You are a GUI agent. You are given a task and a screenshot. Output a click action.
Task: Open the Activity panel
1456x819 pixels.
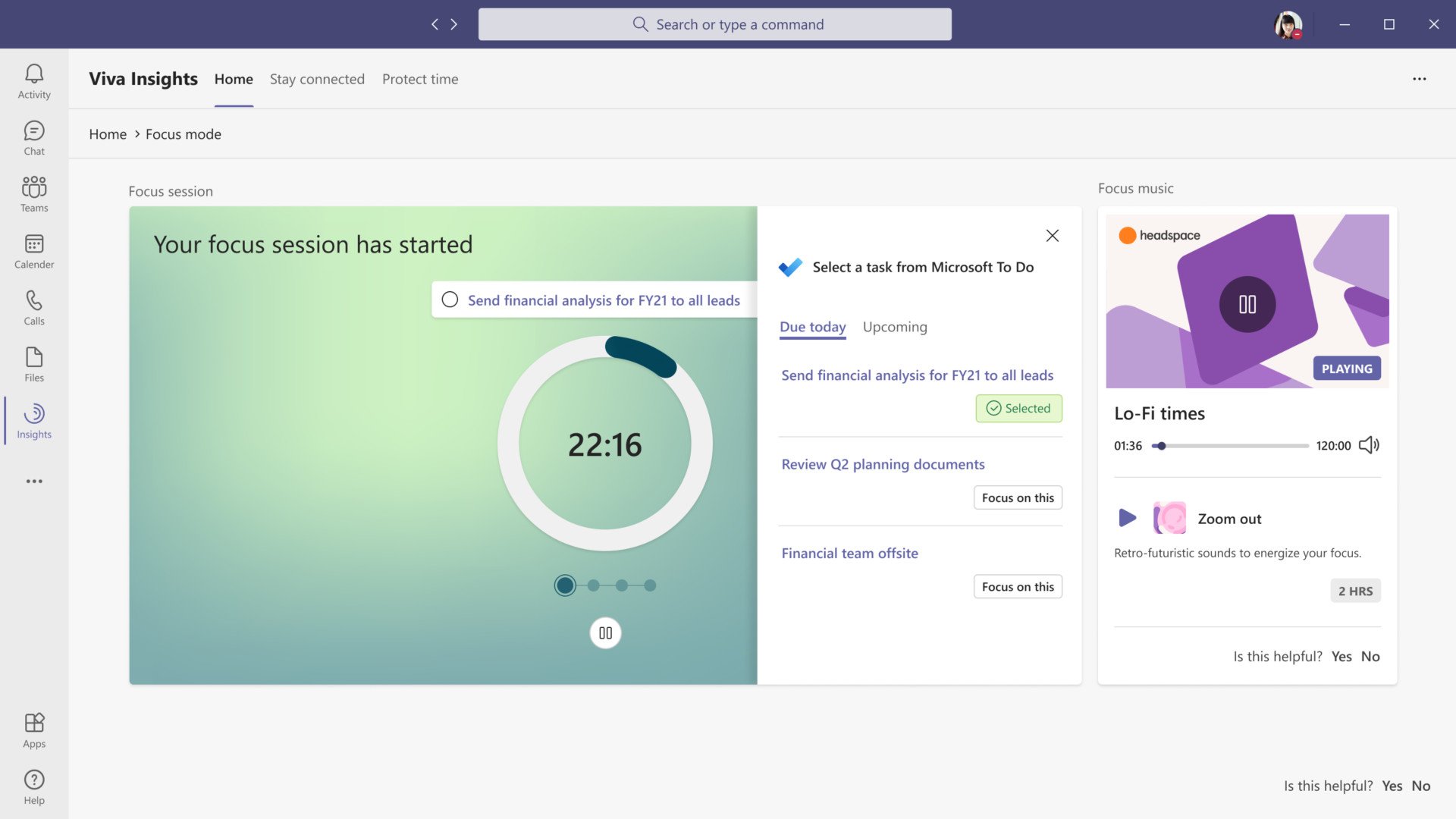tap(33, 80)
